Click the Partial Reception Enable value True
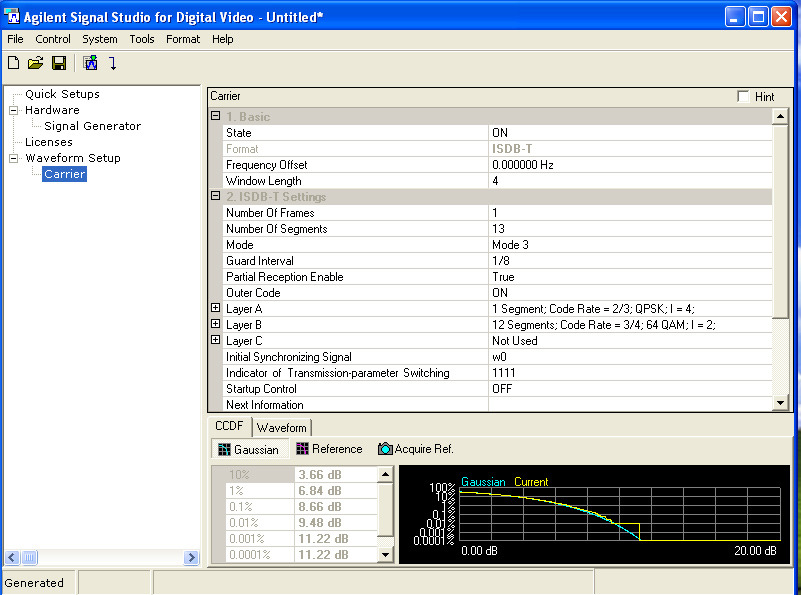Viewport: 801px width, 595px height. click(630, 277)
